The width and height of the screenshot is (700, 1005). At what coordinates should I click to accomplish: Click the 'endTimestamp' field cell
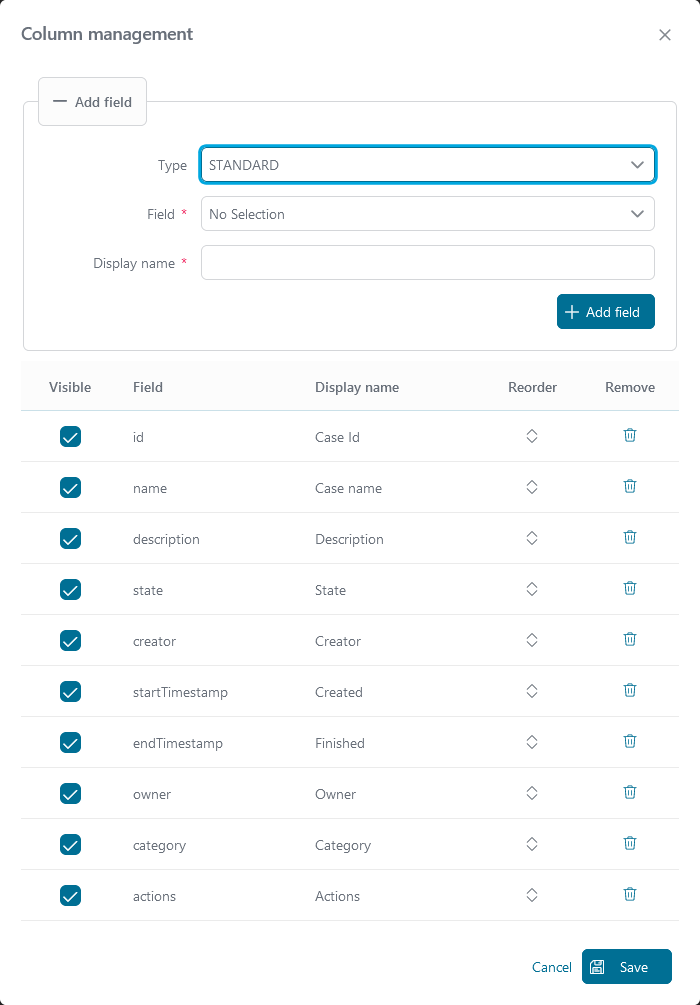178,743
